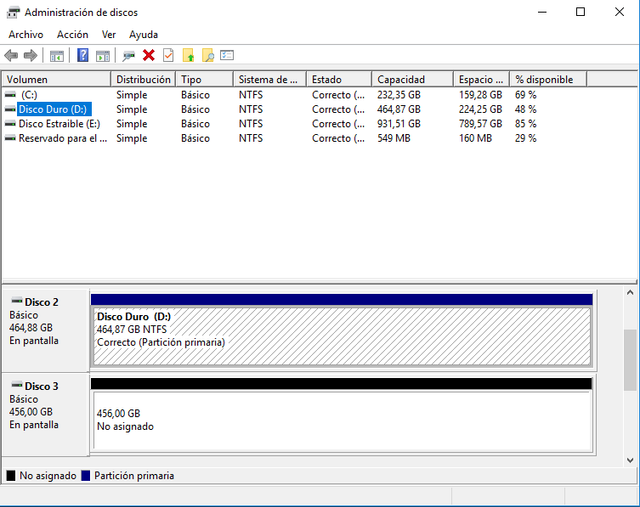The width and height of the screenshot is (640, 507).
Task: Sort by the Espacio ... column header
Action: 482,79
